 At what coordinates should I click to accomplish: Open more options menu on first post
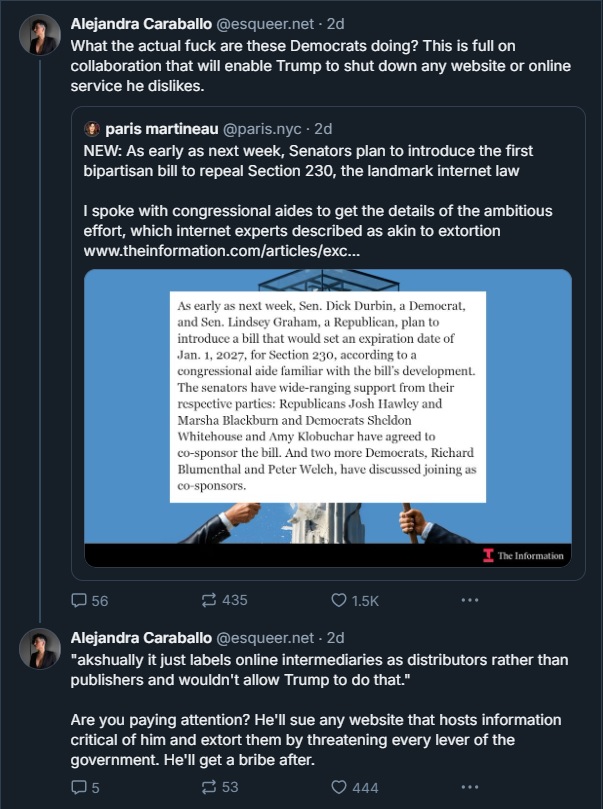(470, 600)
